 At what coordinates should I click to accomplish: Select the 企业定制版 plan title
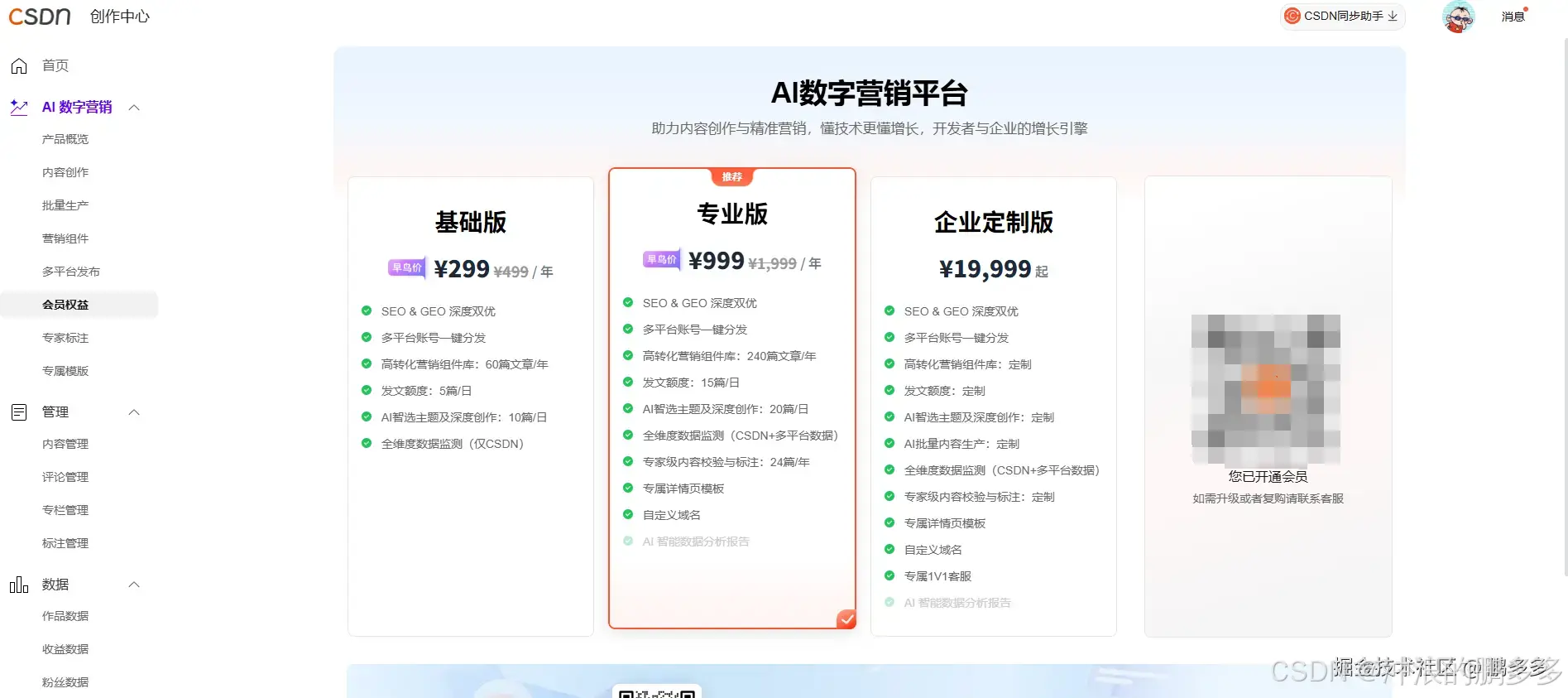pyautogui.click(x=994, y=222)
